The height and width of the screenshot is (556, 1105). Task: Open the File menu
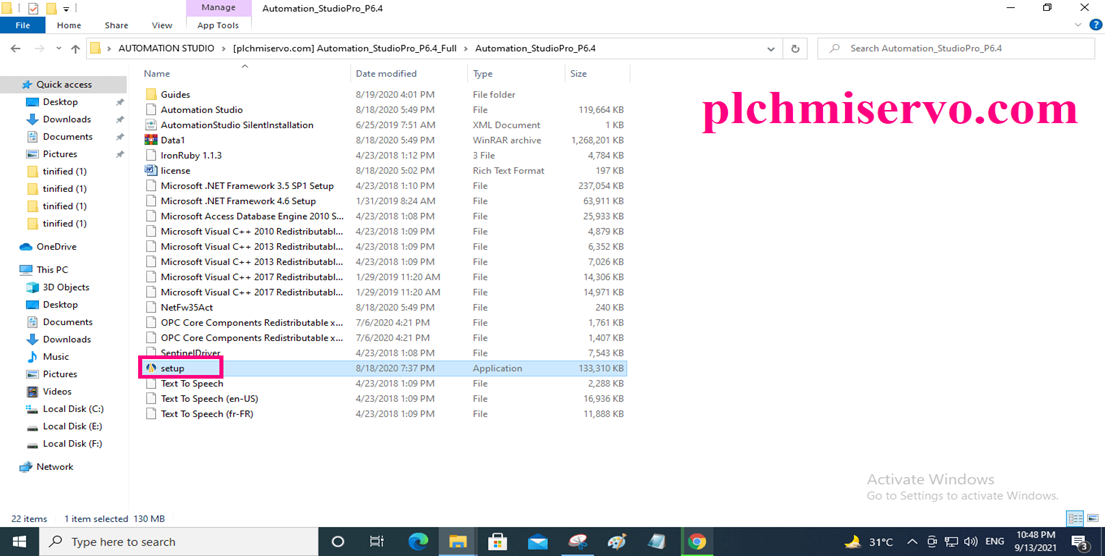coord(22,25)
